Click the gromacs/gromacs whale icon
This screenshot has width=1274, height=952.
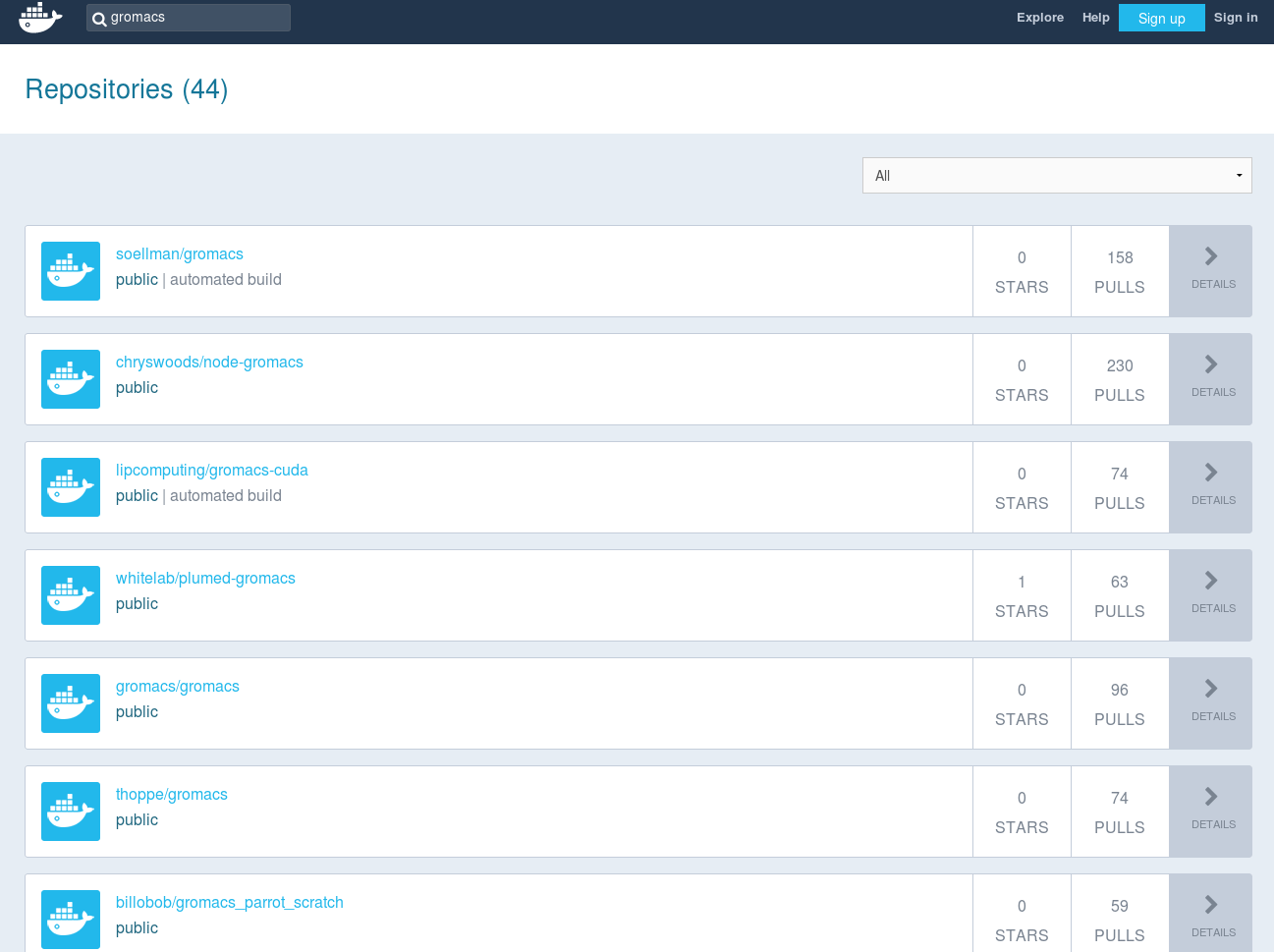[x=71, y=703]
